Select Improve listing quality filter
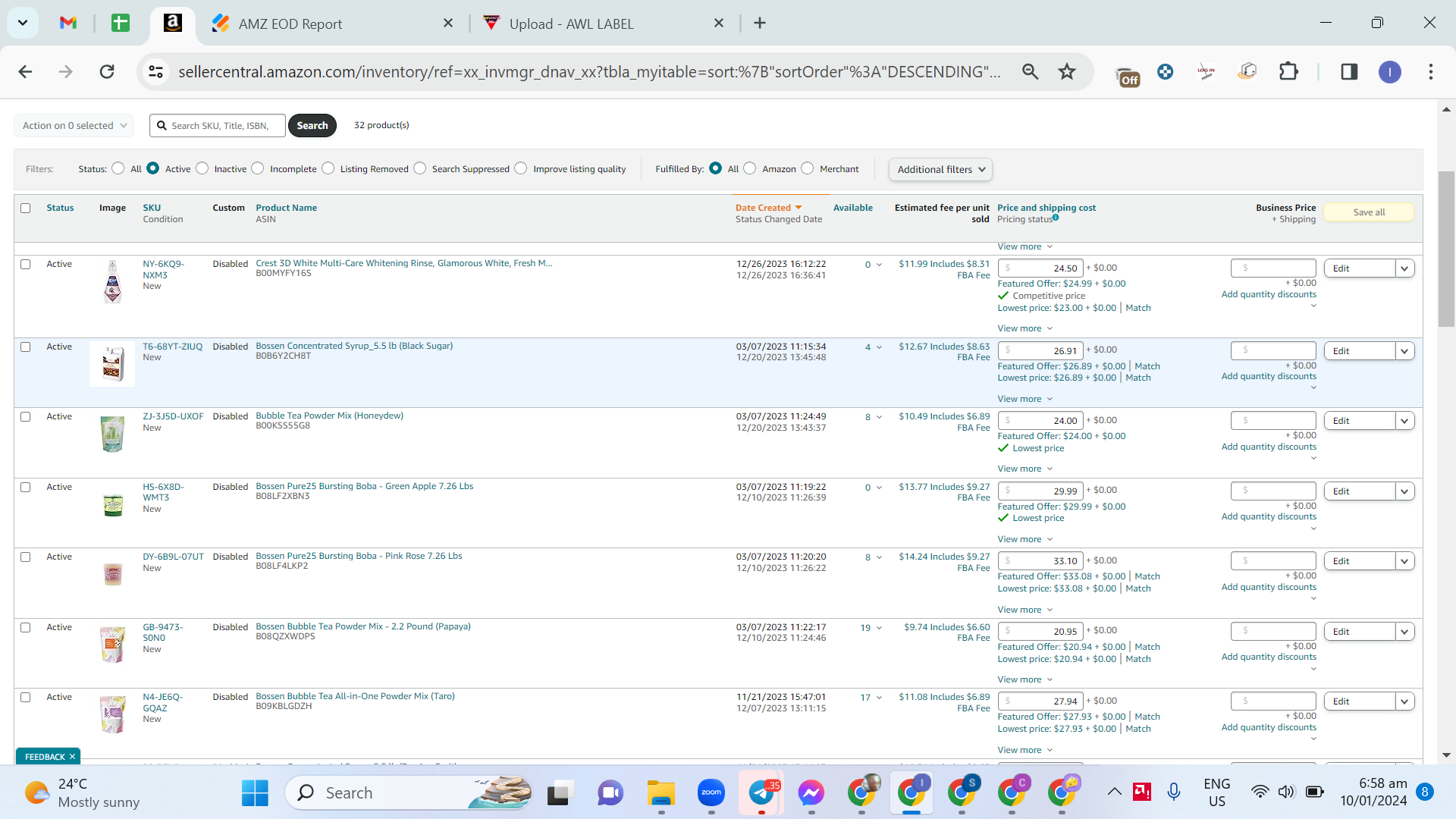This screenshot has height=819, width=1456. pyautogui.click(x=521, y=168)
